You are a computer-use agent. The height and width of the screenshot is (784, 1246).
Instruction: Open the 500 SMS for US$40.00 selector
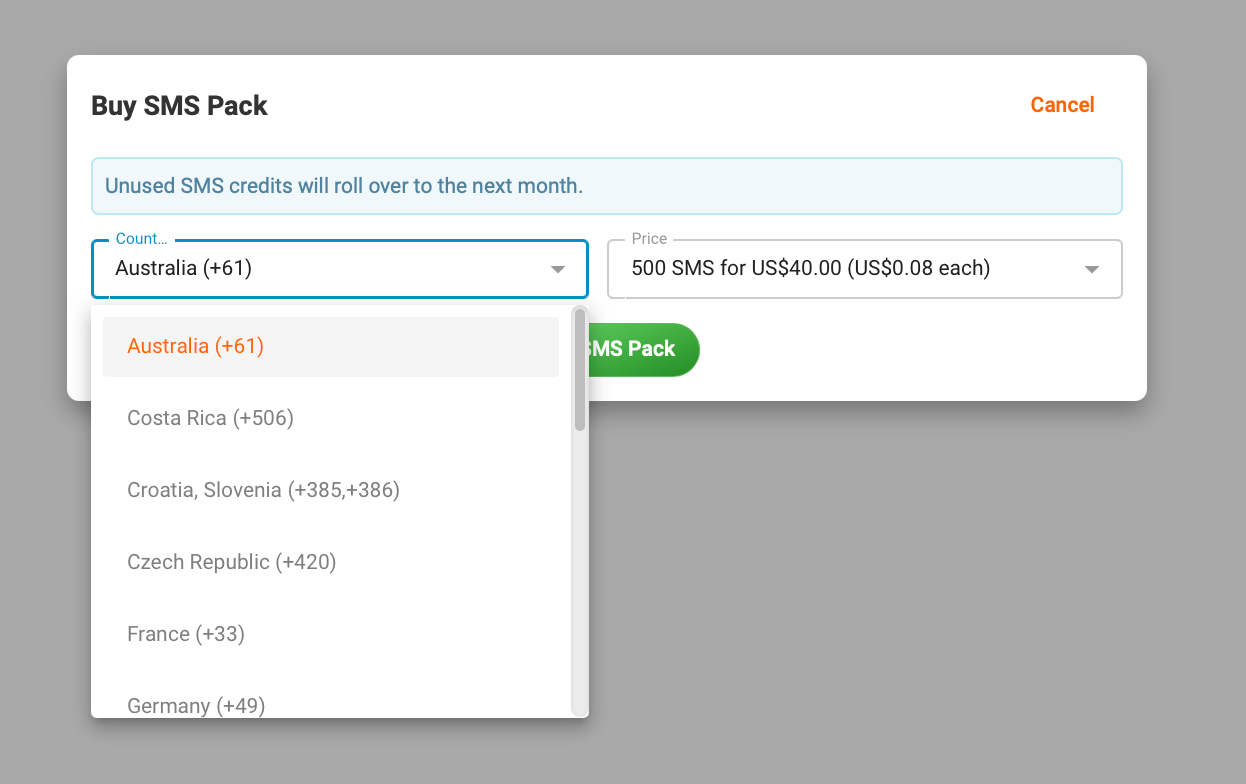coord(810,268)
